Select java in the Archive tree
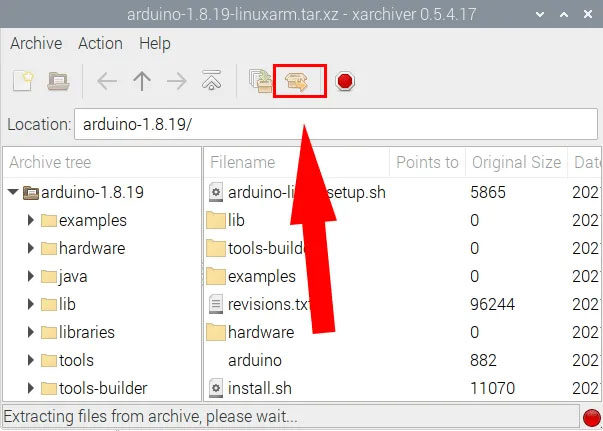The width and height of the screenshot is (603, 431). (x=73, y=277)
